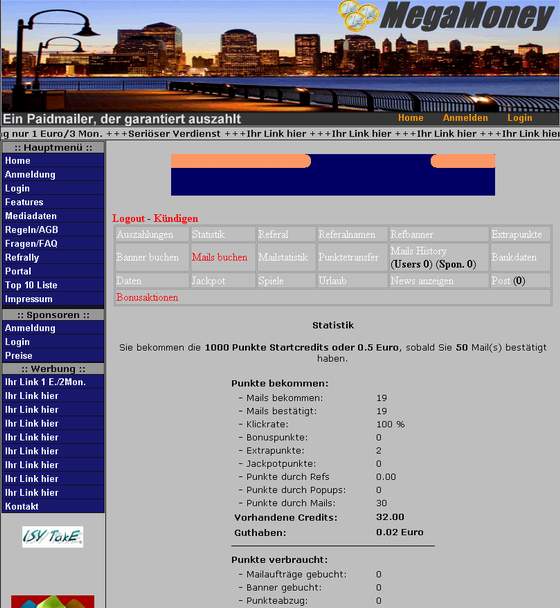Click the blue and orange advertising banner
The width and height of the screenshot is (560, 608).
333,174
